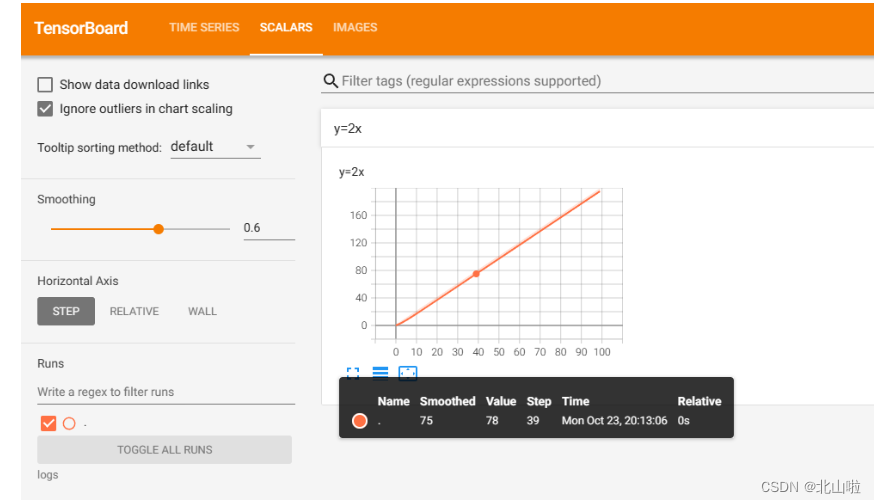
Task: Uncheck the orange run visibility checkbox
Action: tap(48, 423)
